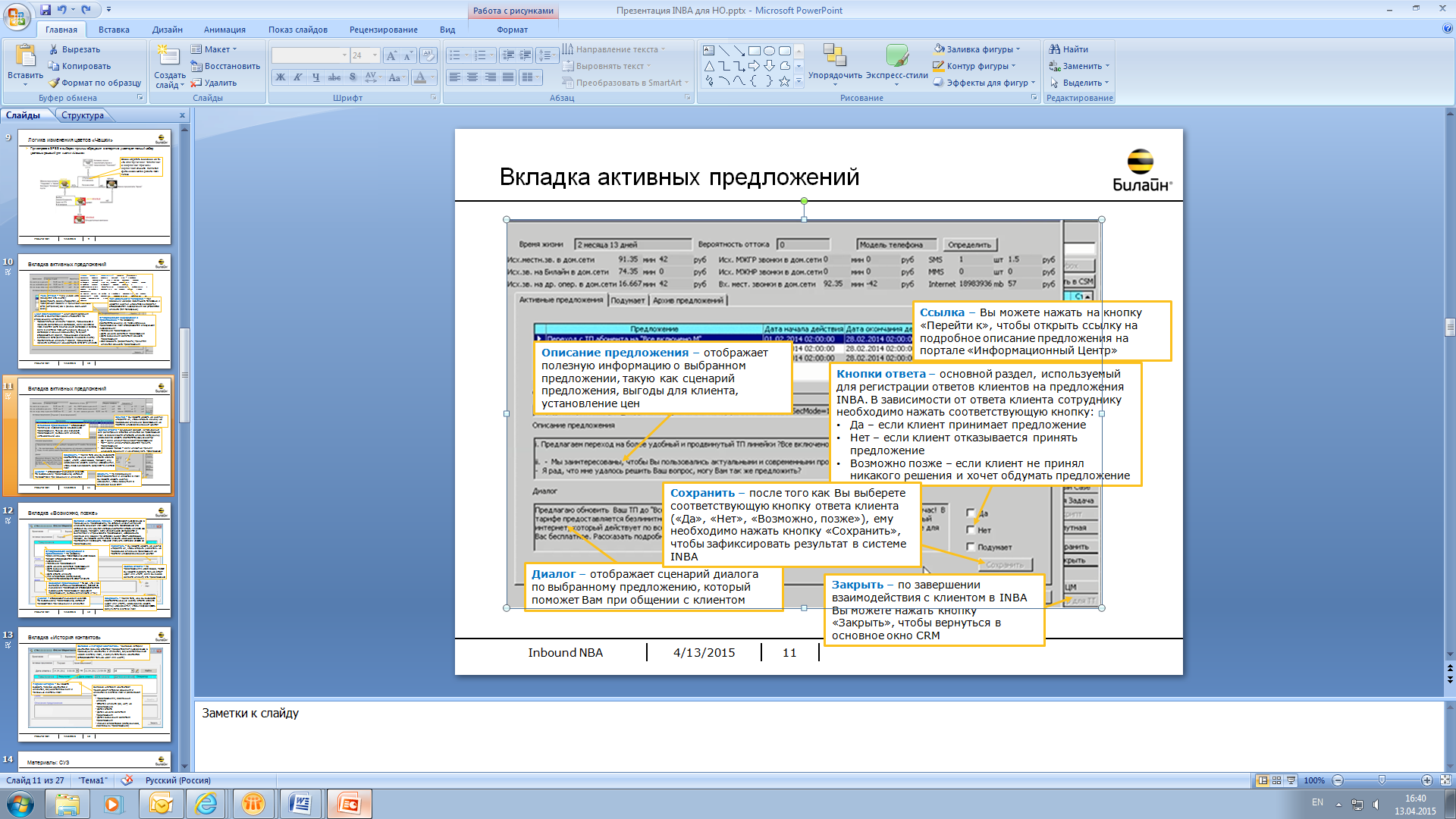Zoom out with the minus button

click(x=1338, y=780)
